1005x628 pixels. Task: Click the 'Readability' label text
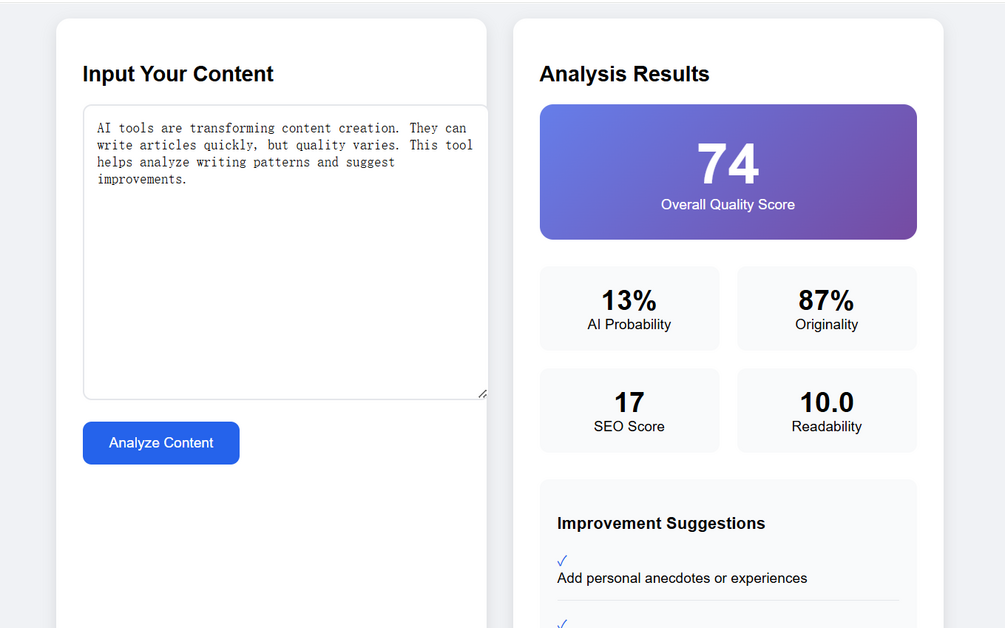827,426
